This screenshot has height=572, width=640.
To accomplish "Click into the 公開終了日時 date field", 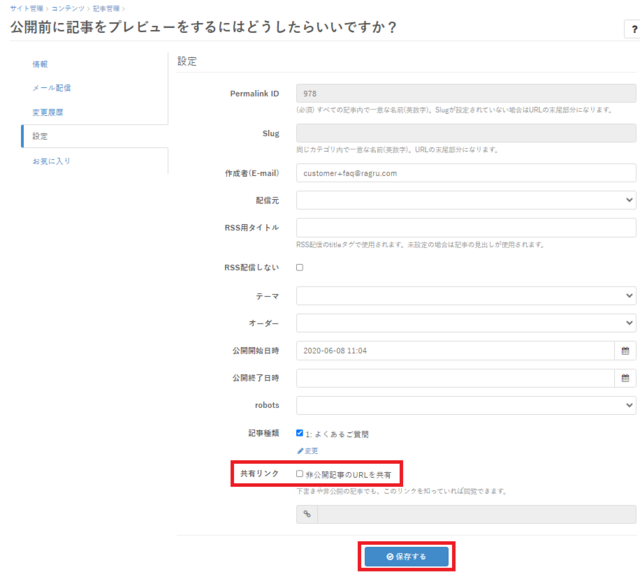I will pyautogui.click(x=455, y=378).
